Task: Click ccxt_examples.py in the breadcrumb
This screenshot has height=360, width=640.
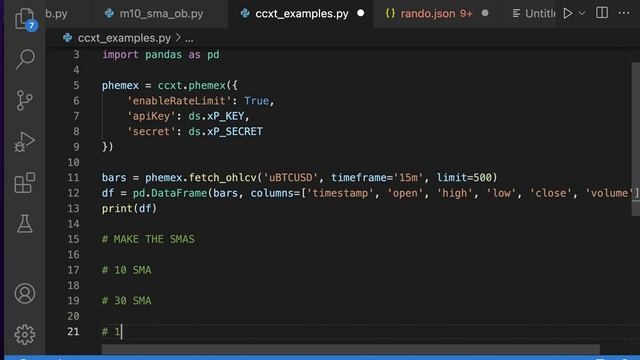Action: tap(124, 38)
